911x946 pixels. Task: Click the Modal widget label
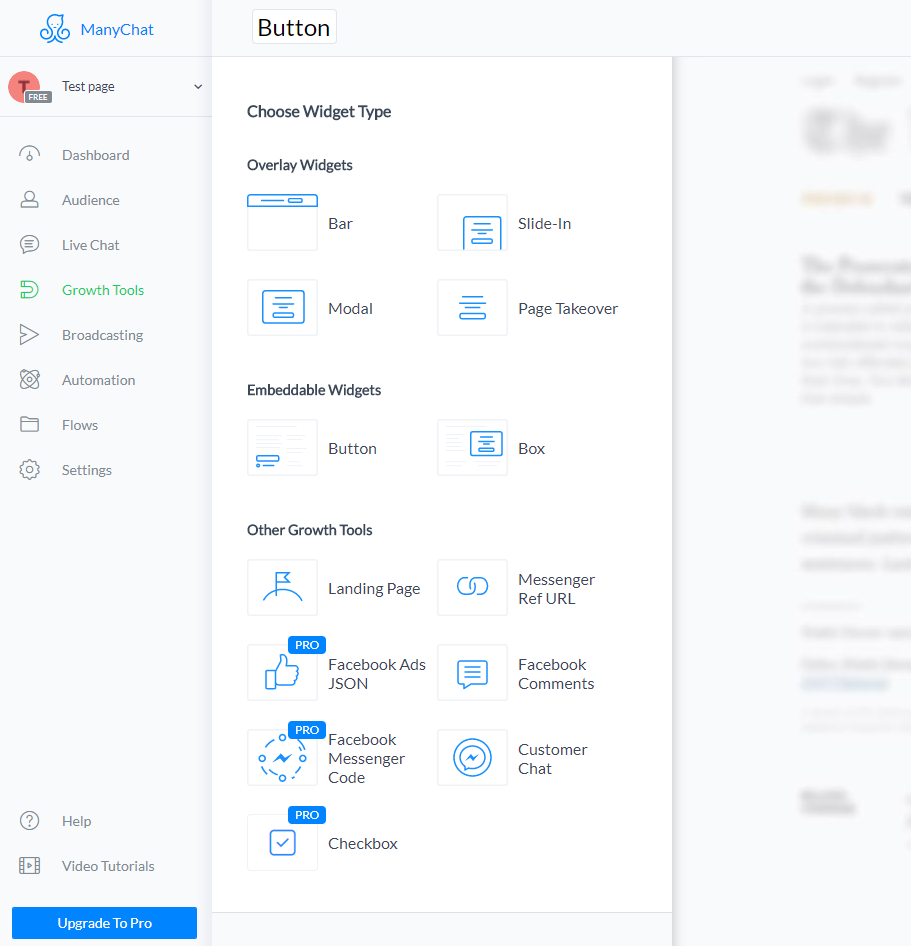tap(350, 308)
